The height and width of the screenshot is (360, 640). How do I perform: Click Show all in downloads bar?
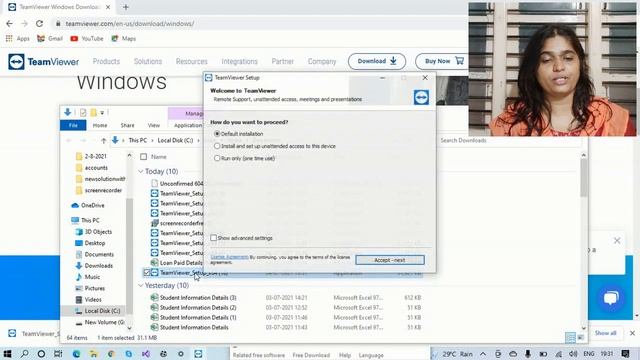click(x=605, y=333)
